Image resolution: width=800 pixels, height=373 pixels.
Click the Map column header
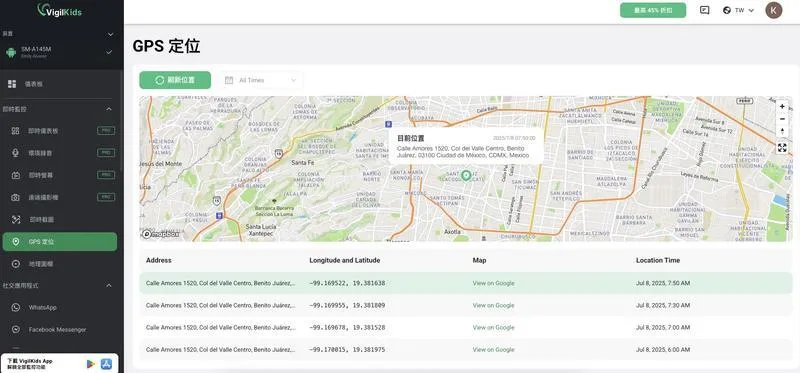[479, 260]
